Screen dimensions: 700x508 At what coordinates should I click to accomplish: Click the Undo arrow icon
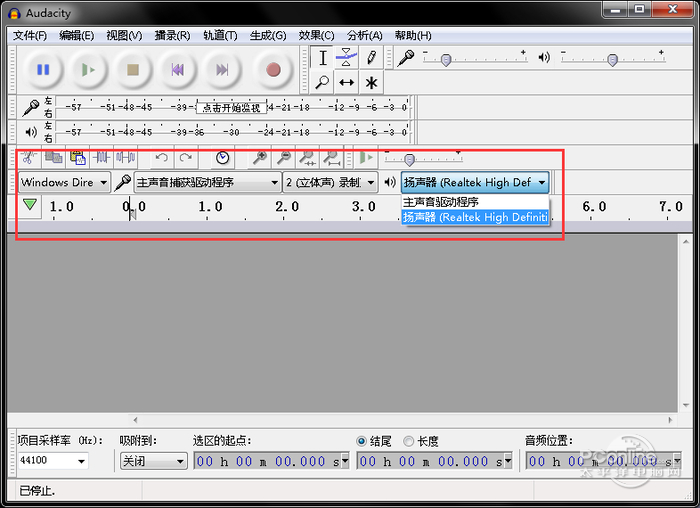coord(162,157)
